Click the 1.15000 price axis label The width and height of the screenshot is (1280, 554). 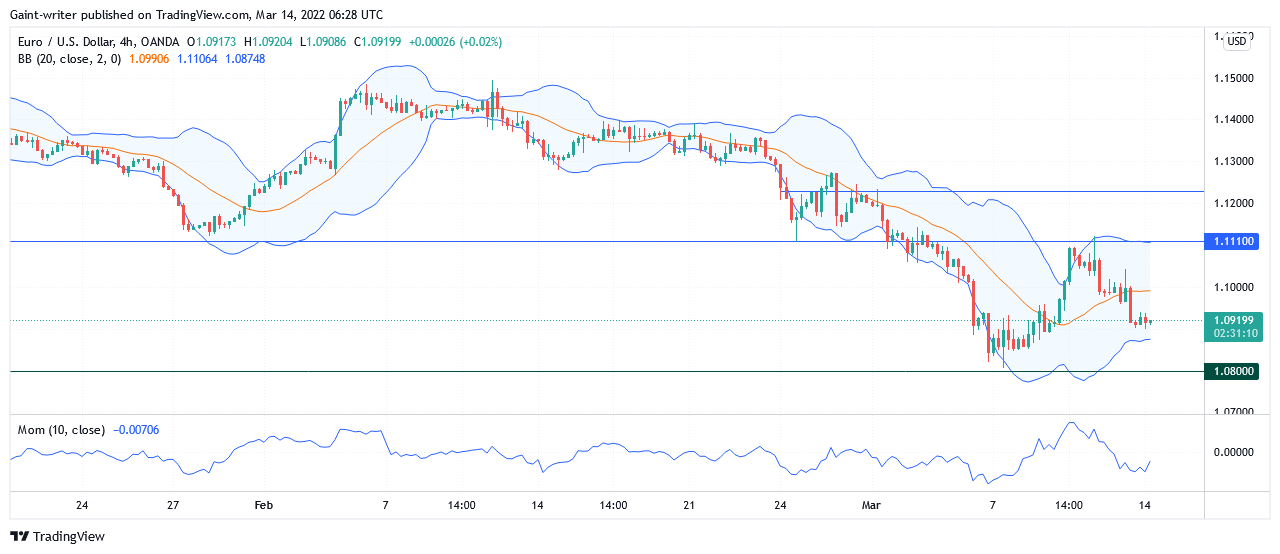pyautogui.click(x=1236, y=78)
